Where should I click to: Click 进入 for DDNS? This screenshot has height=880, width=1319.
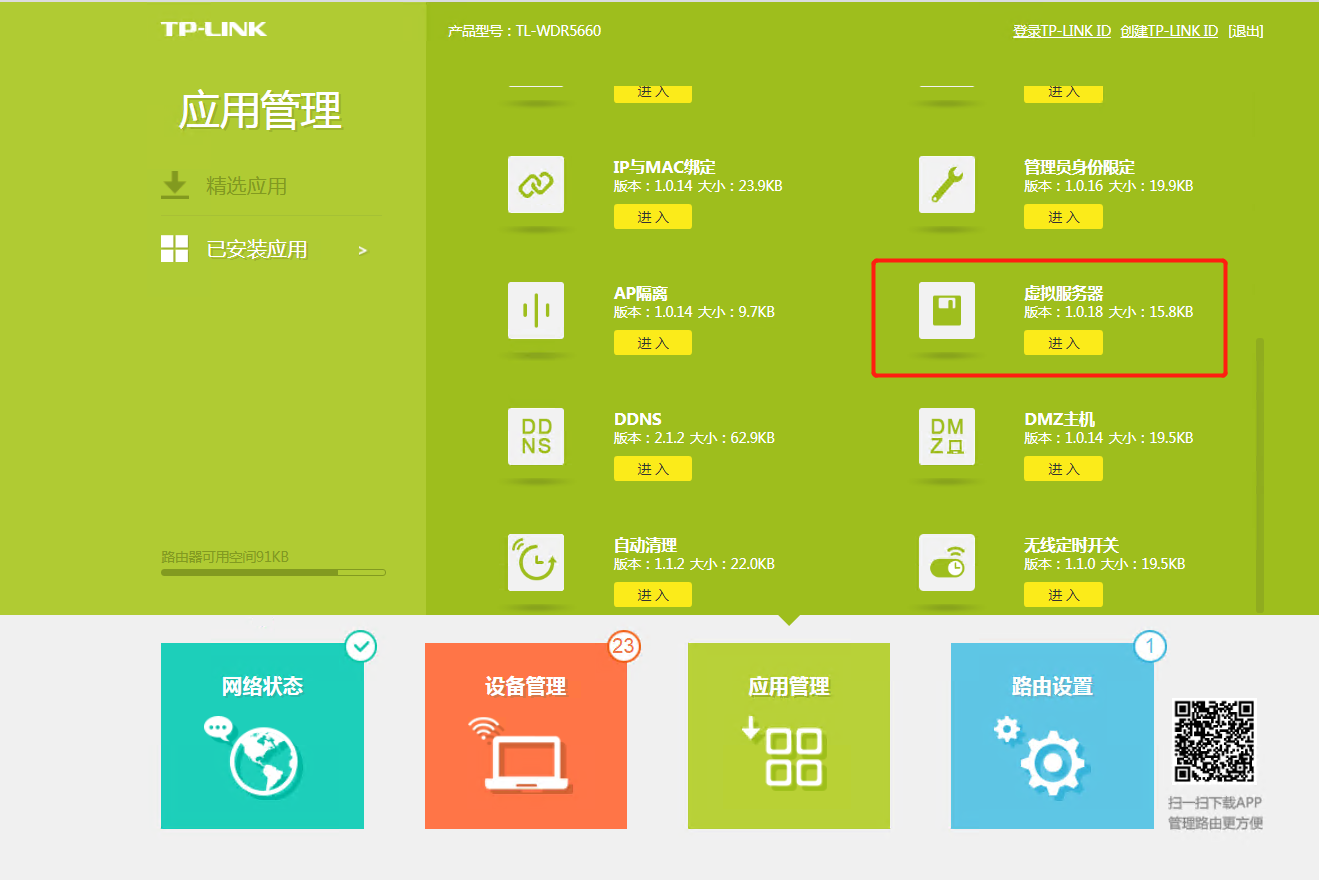(x=653, y=469)
